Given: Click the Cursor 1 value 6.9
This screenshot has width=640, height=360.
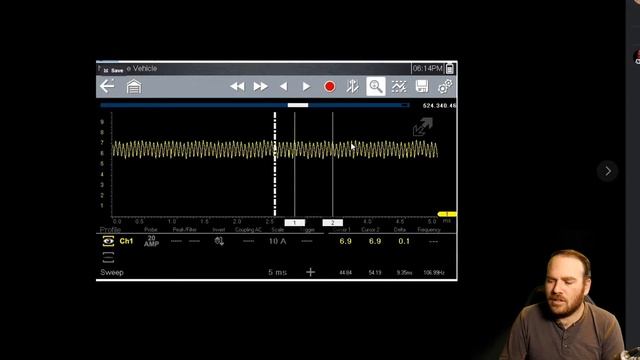Looking at the screenshot, I should (345, 241).
